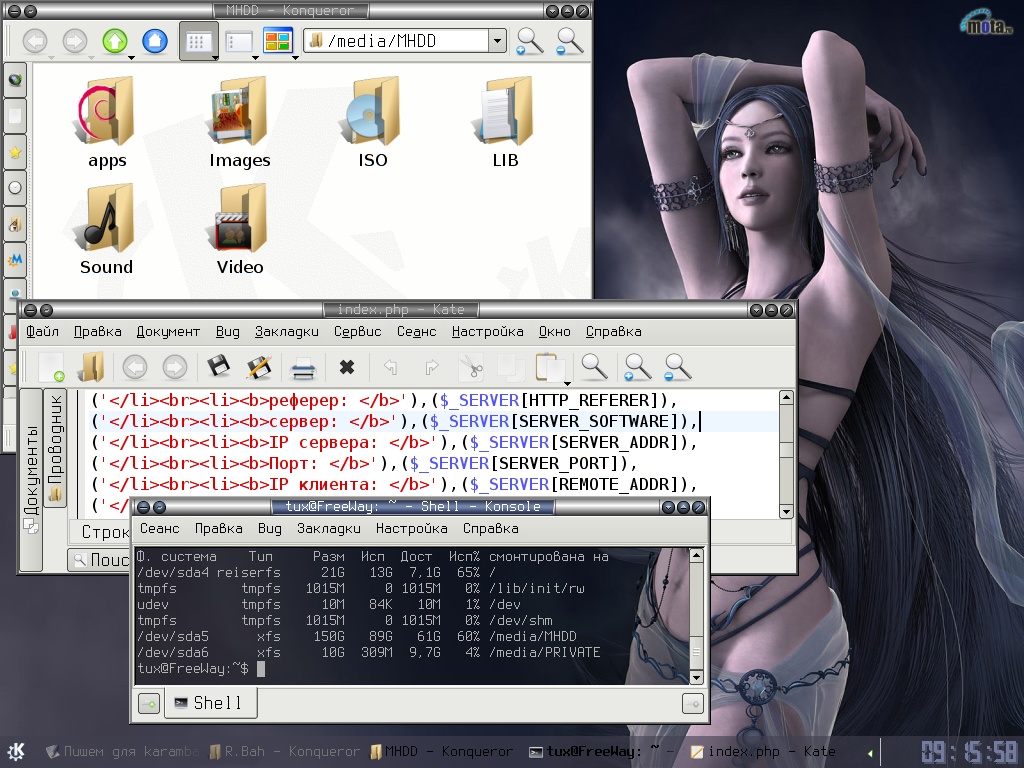
Task: Click the new session button in Konsole
Action: (x=149, y=703)
